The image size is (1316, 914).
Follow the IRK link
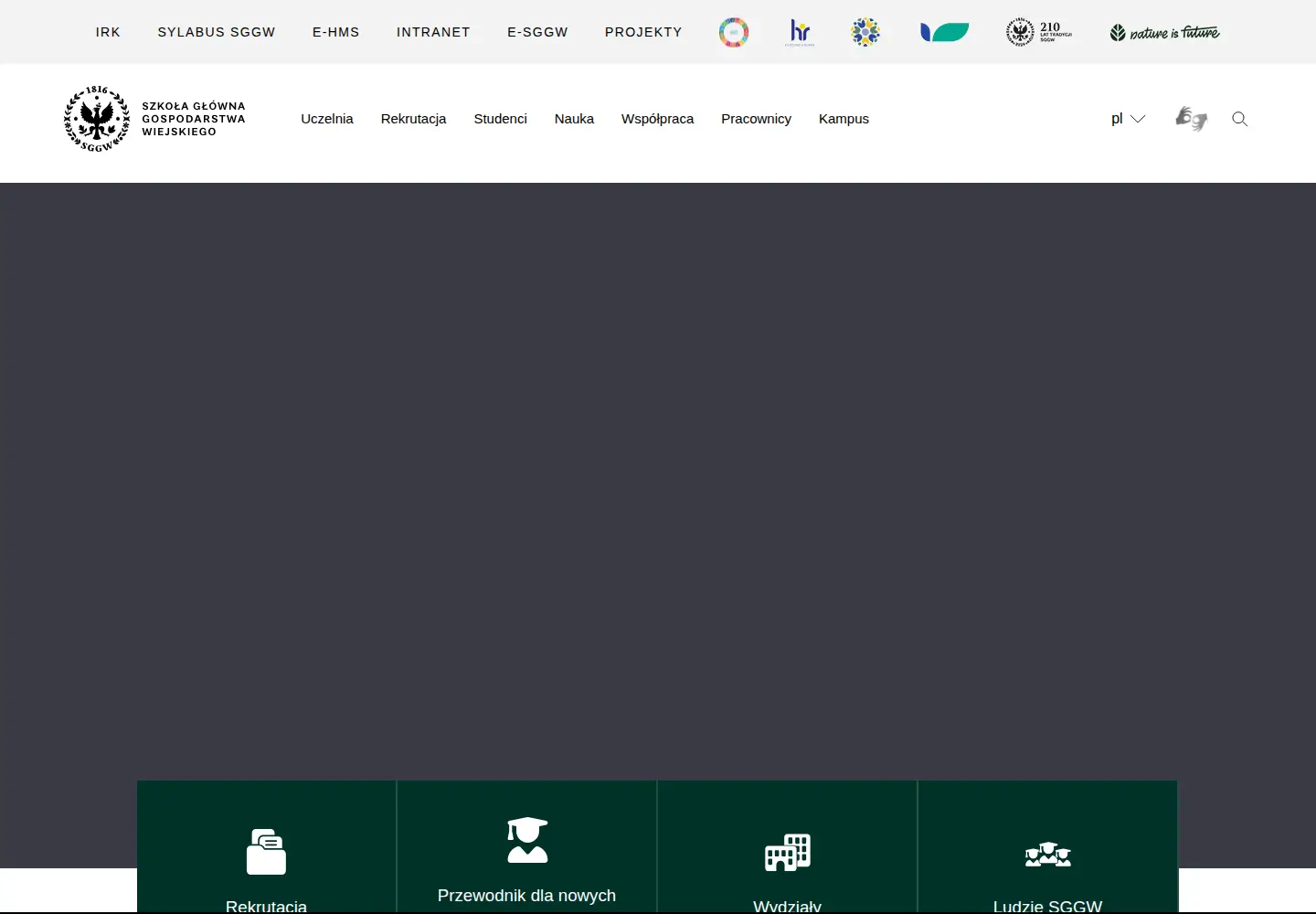pos(108,32)
